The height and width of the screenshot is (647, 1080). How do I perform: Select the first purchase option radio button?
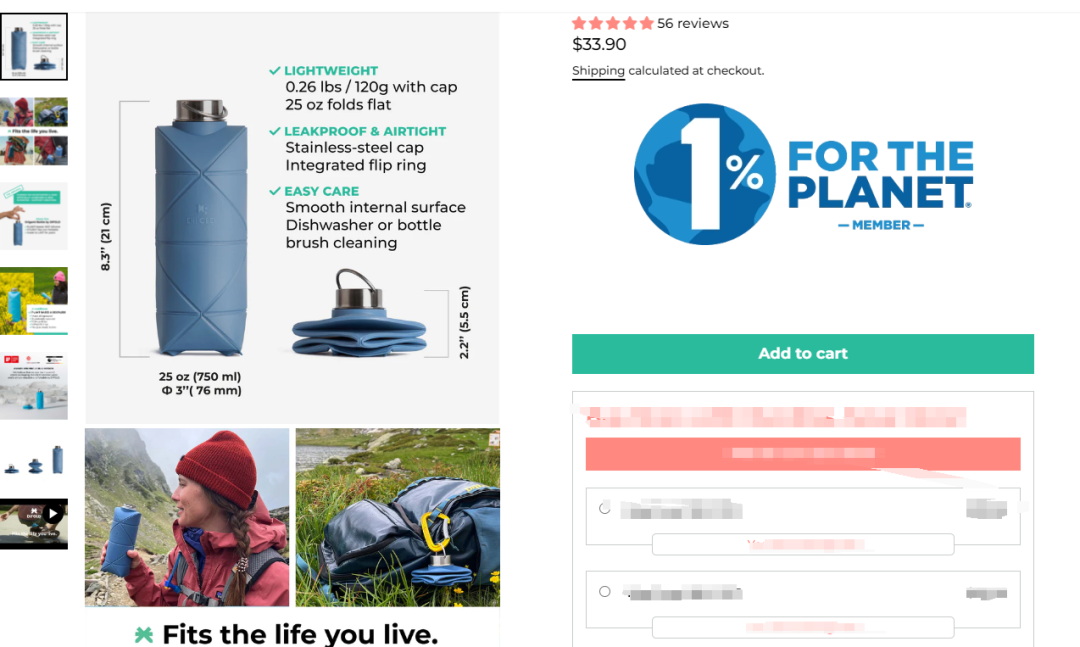(604, 509)
